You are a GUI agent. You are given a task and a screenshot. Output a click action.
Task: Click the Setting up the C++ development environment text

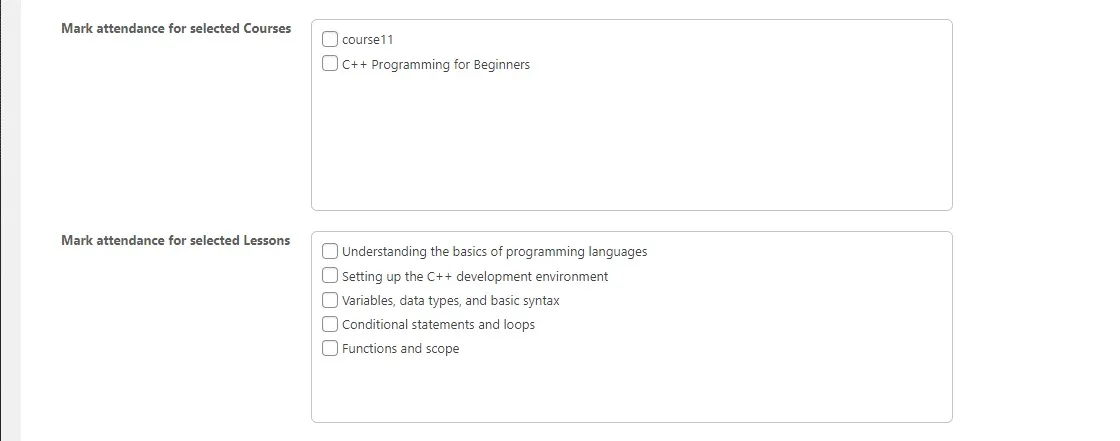click(475, 277)
